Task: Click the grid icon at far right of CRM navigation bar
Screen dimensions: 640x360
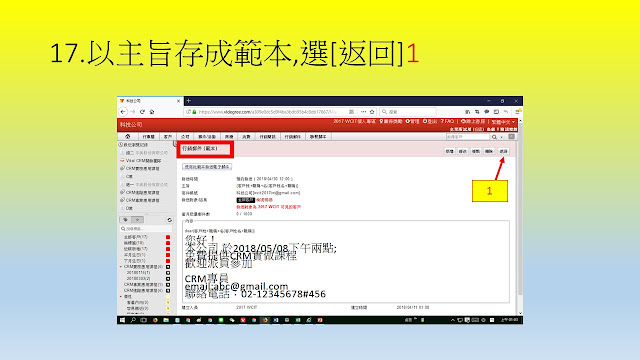Action: pos(511,137)
